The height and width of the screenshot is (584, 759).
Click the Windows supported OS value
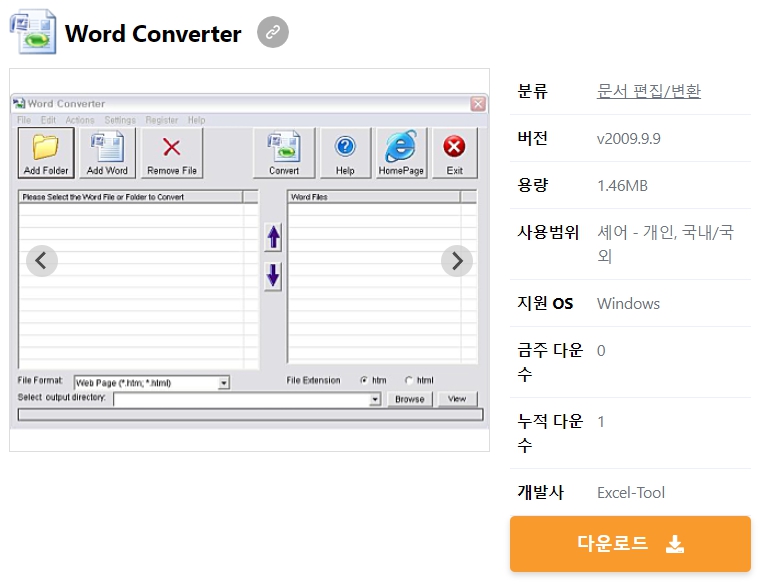[628, 304]
